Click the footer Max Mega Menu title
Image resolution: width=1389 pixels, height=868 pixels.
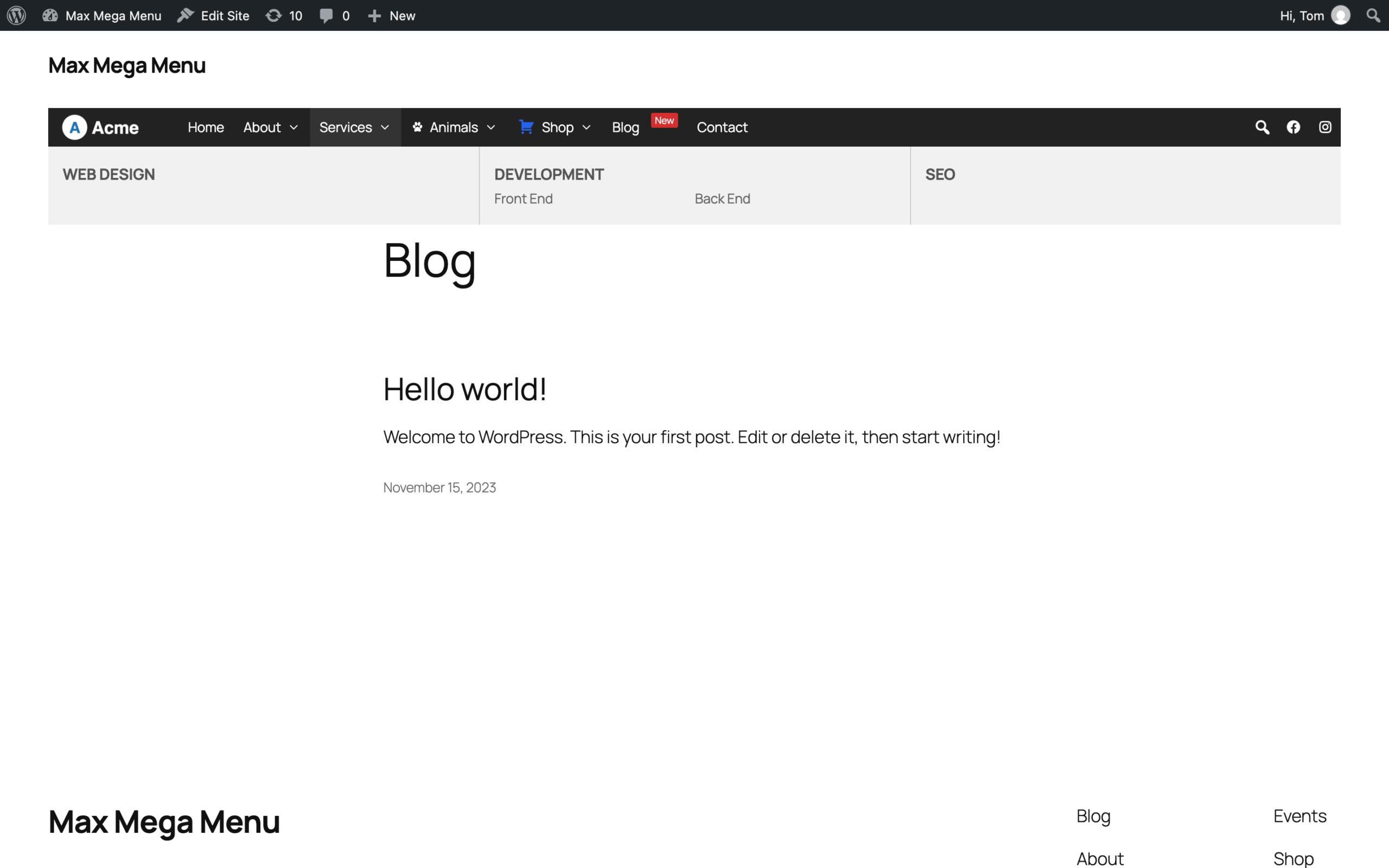(x=164, y=821)
